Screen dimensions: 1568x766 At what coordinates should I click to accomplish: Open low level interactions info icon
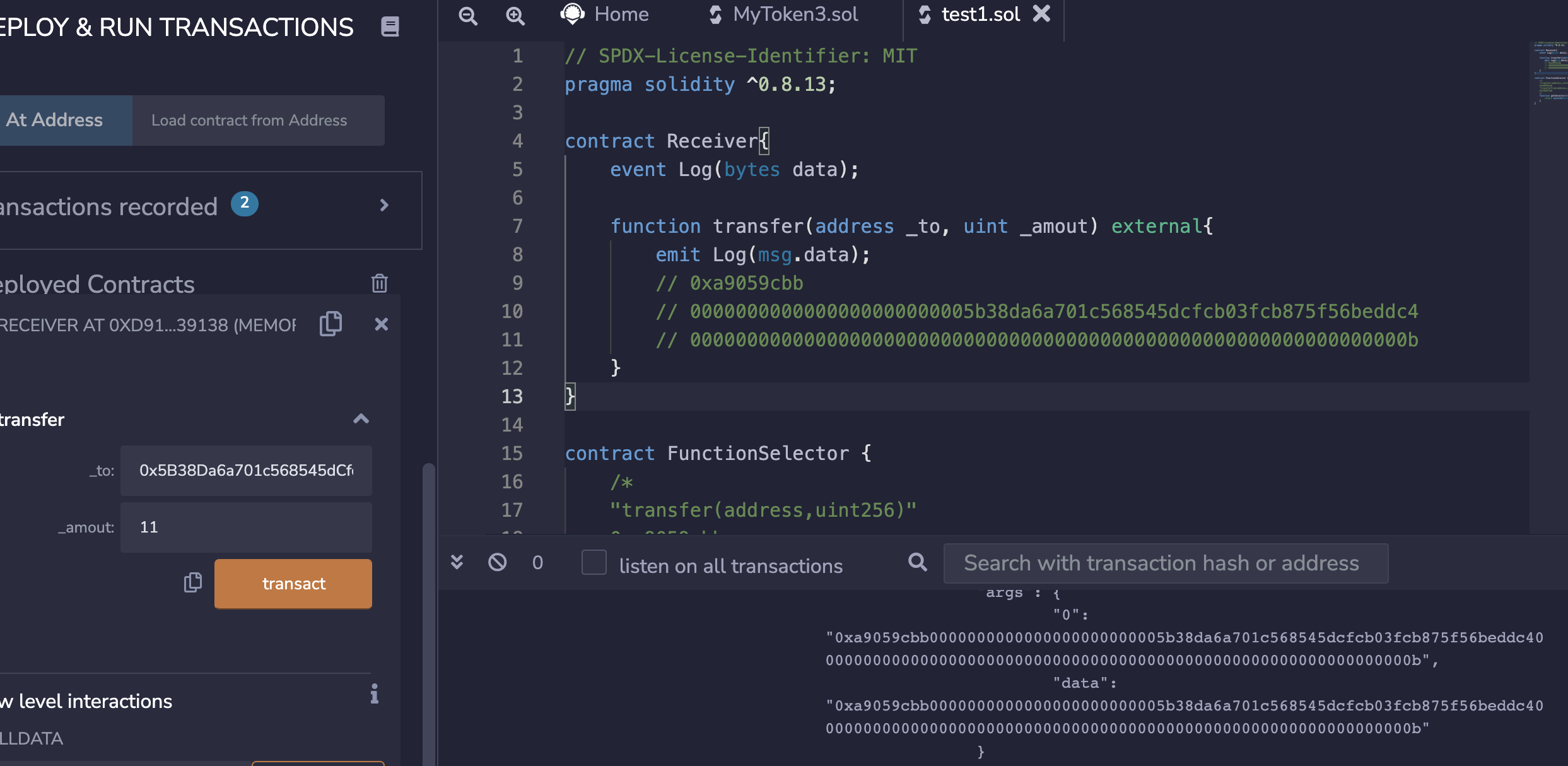coord(374,693)
